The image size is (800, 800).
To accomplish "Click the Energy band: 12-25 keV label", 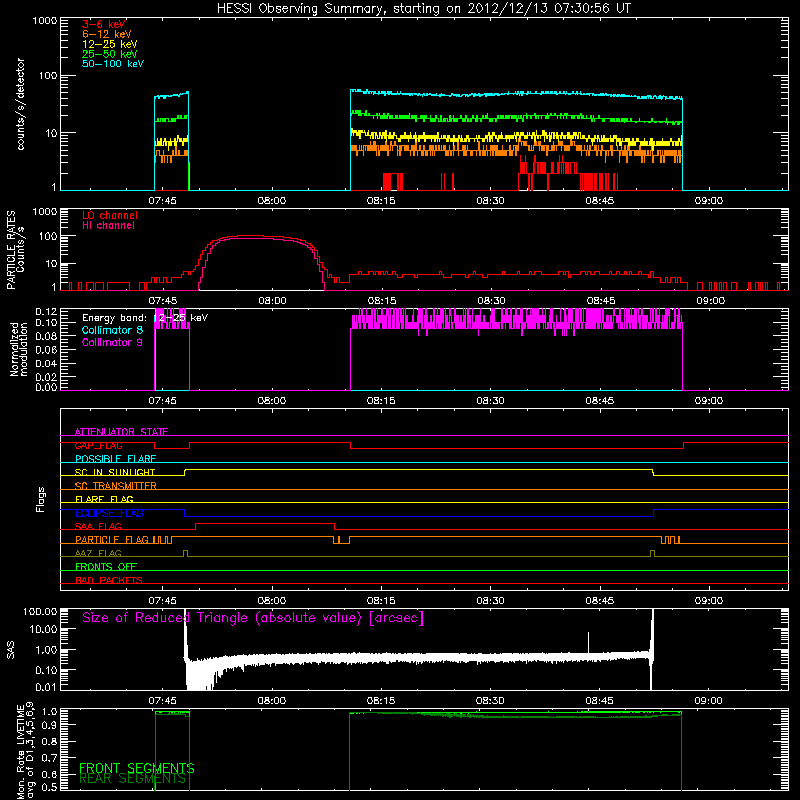I will [x=145, y=318].
